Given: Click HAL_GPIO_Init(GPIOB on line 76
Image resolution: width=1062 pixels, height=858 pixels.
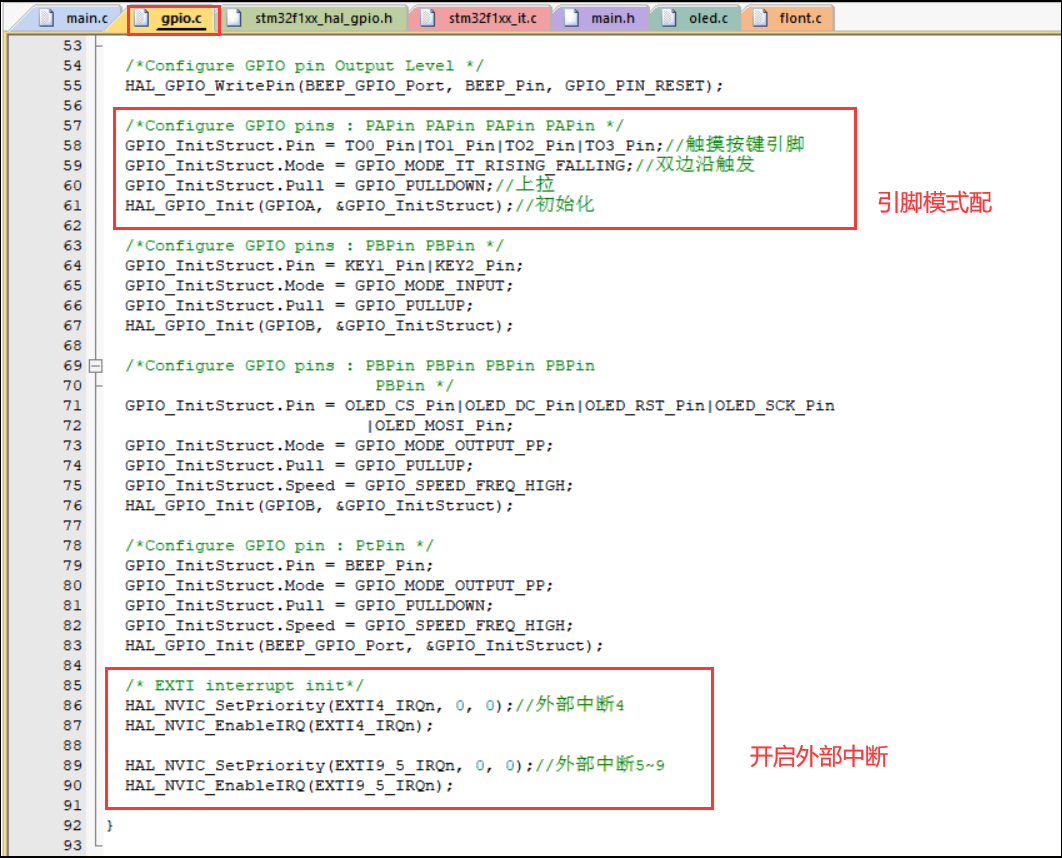Looking at the screenshot, I should click(x=219, y=506).
